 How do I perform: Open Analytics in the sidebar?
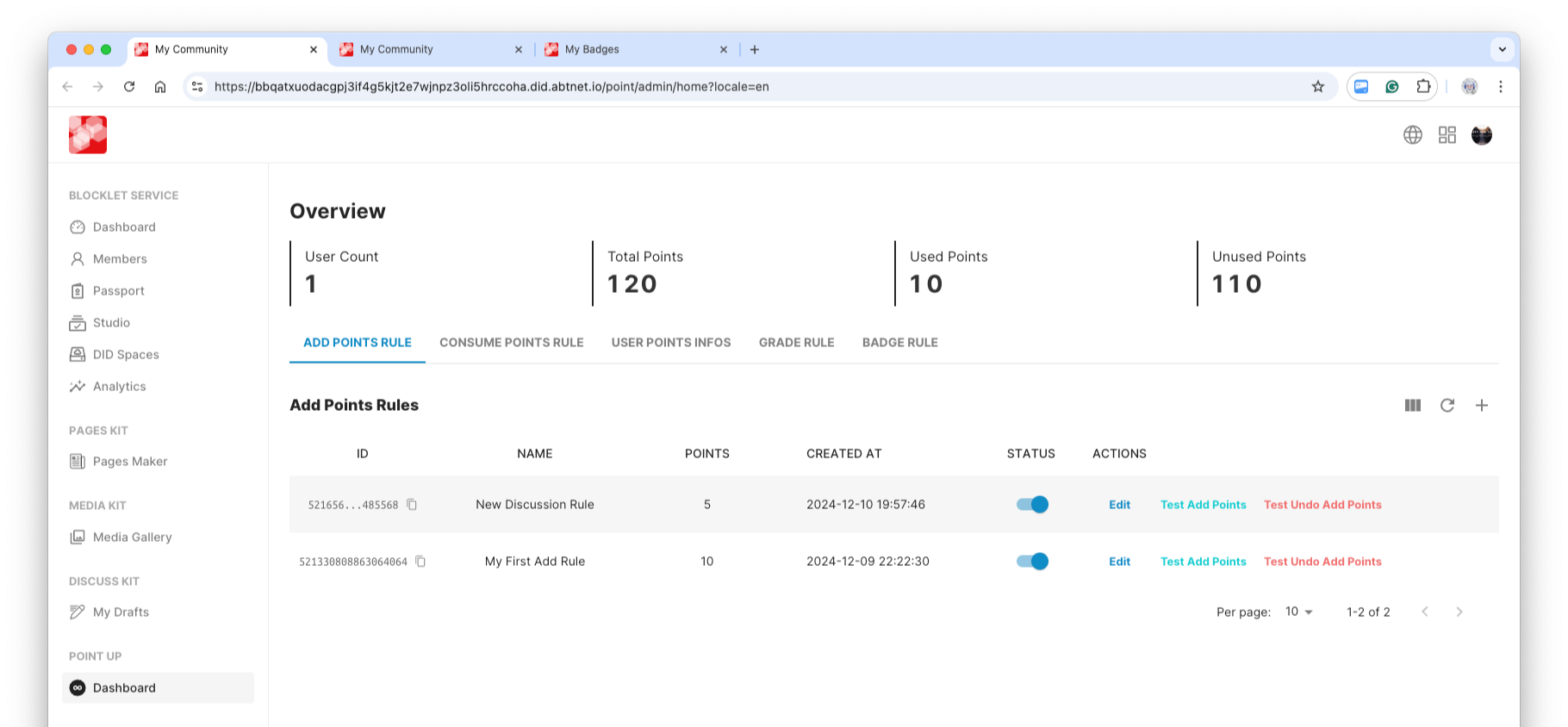pyautogui.click(x=119, y=387)
